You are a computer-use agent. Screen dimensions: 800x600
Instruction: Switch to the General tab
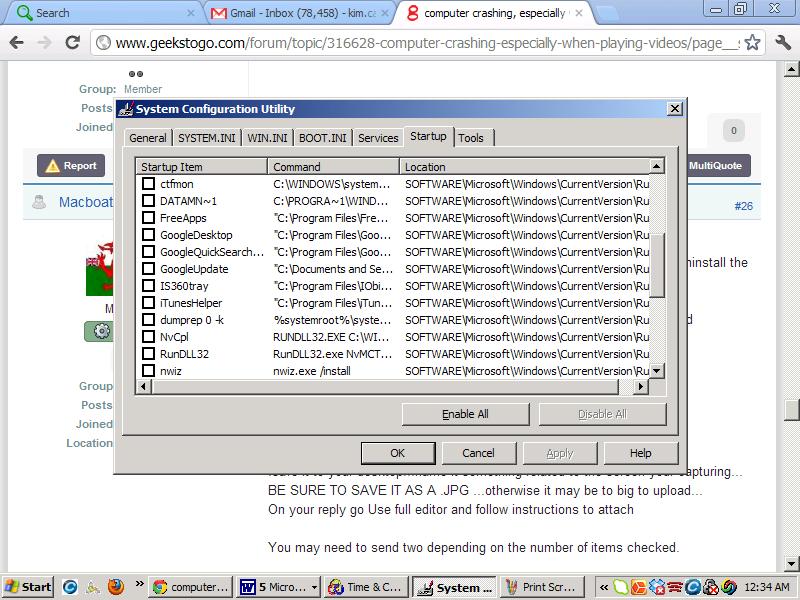point(147,138)
